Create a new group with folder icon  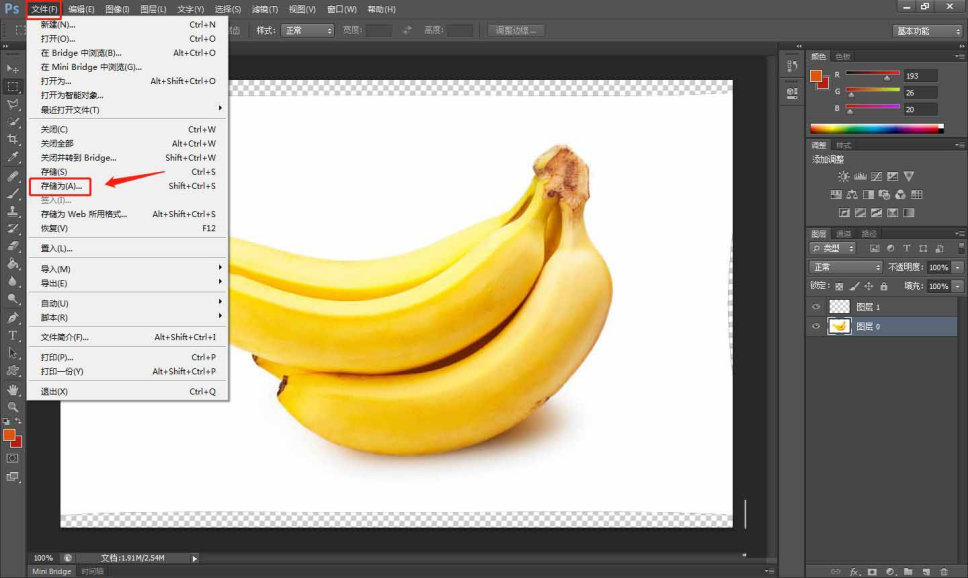[x=906, y=572]
